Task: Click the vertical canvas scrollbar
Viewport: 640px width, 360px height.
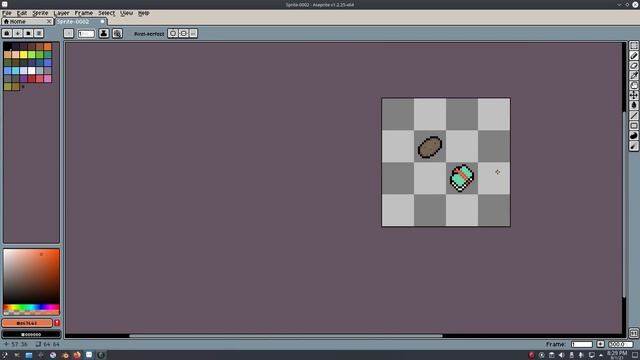Action: coord(624,204)
